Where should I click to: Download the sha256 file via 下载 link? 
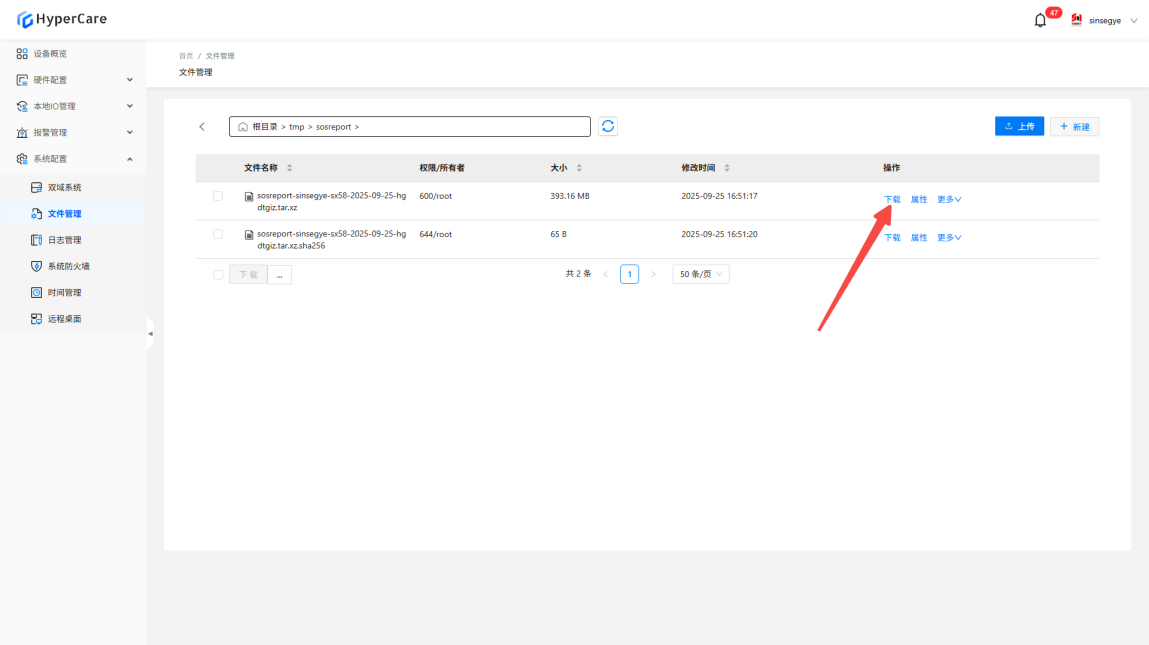892,238
